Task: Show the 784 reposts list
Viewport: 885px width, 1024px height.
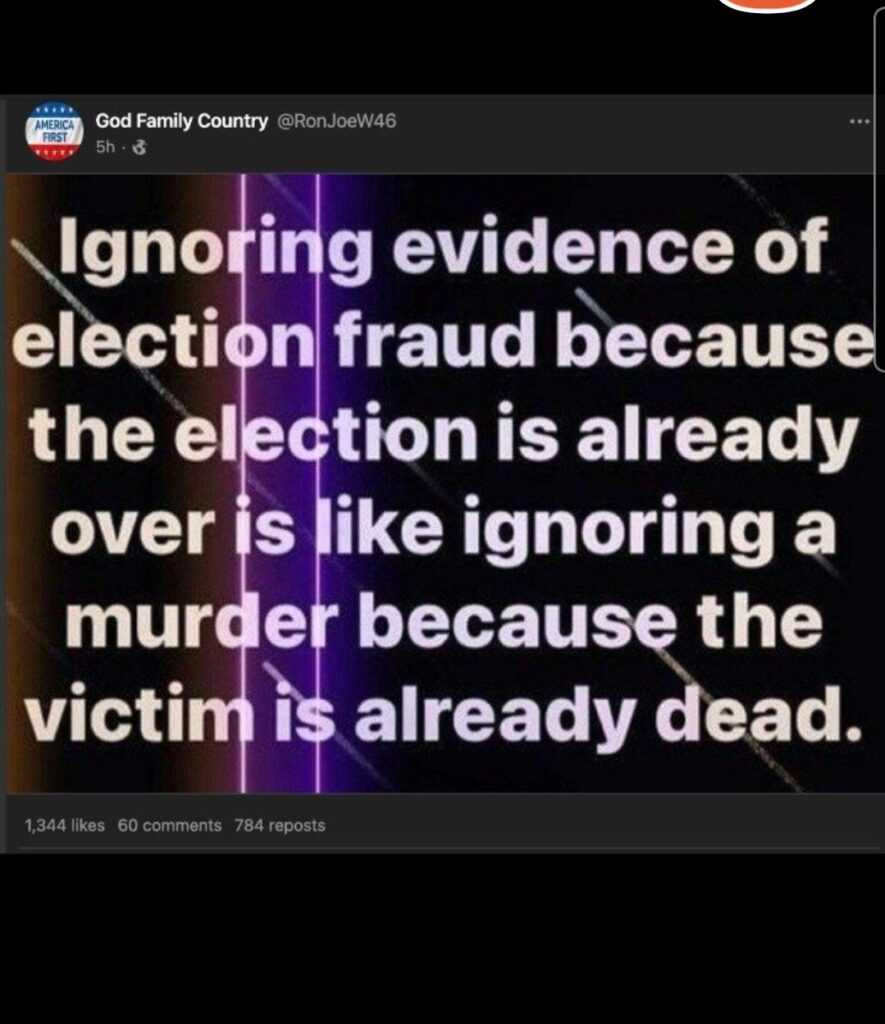Action: tap(280, 825)
